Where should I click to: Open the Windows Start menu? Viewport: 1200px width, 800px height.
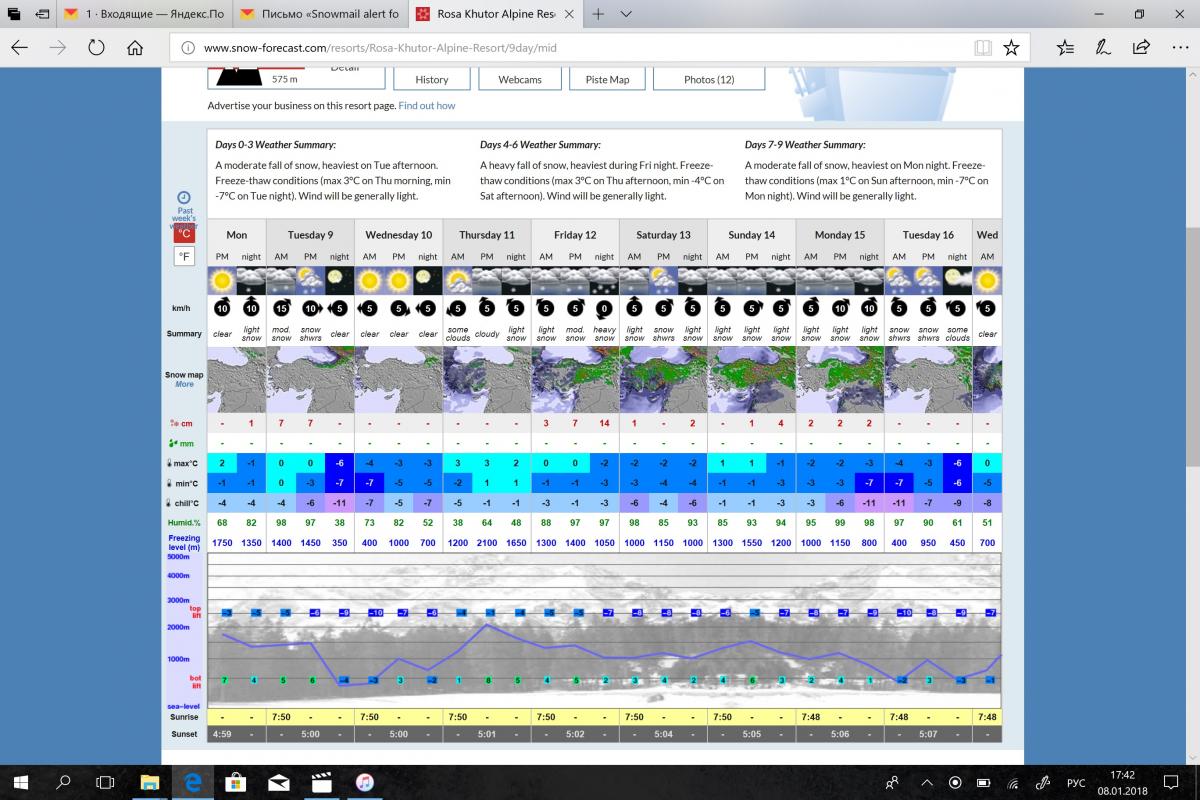20,781
